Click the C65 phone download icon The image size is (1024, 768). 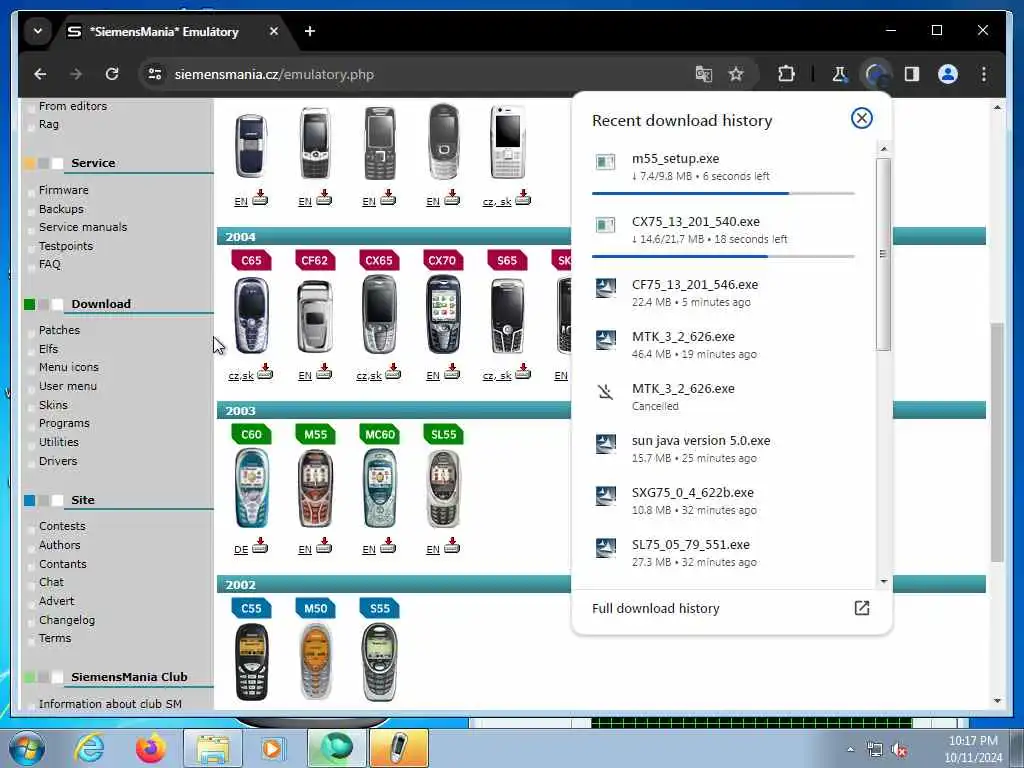tap(265, 372)
